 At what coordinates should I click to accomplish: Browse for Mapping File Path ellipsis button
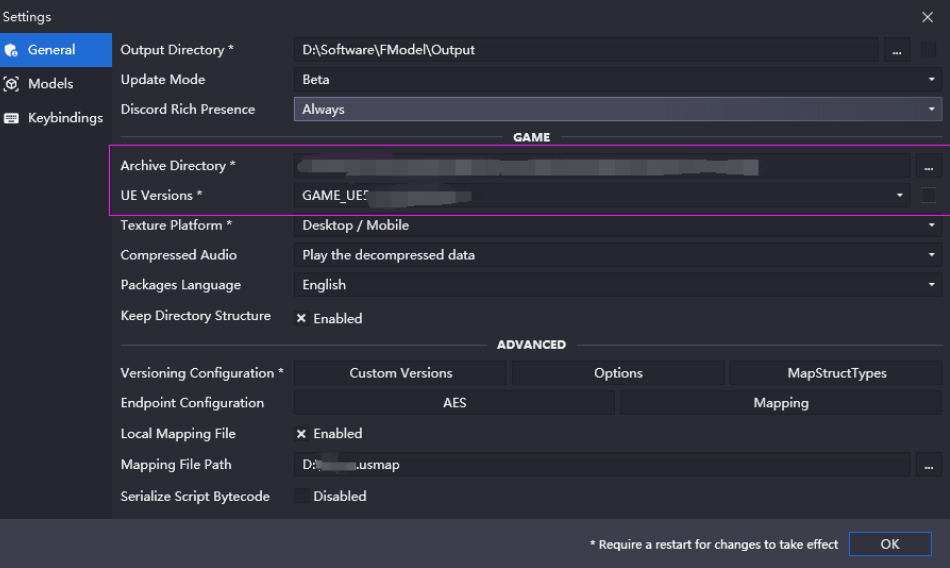point(928,464)
